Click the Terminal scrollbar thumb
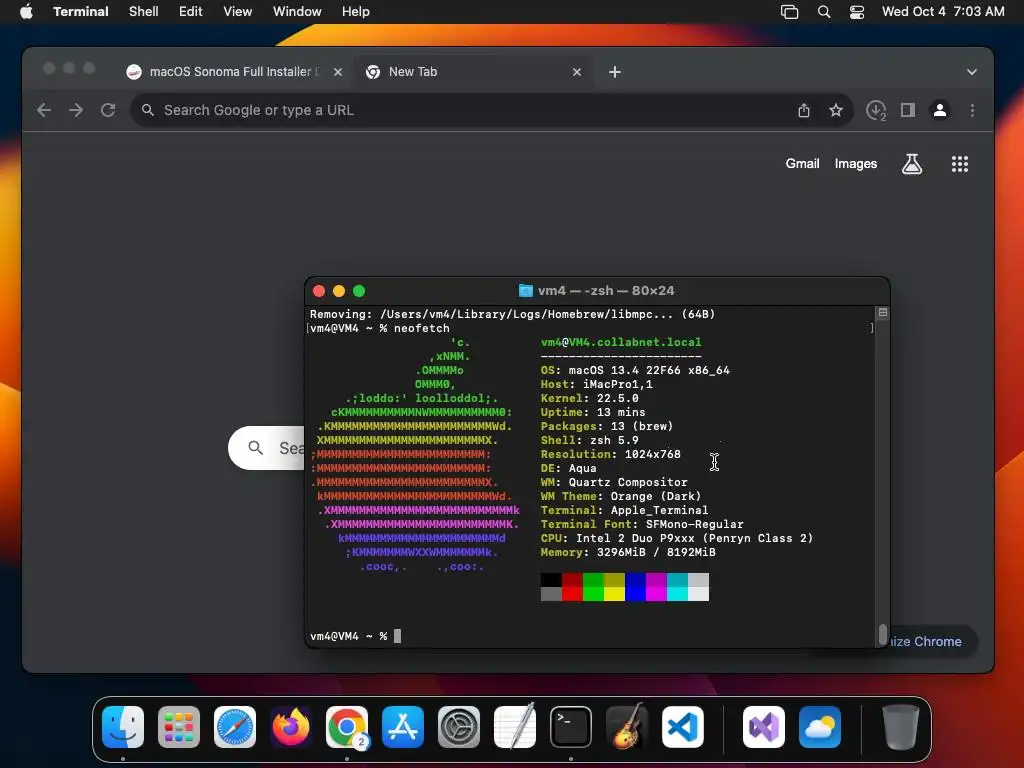The width and height of the screenshot is (1024, 768). point(882,634)
